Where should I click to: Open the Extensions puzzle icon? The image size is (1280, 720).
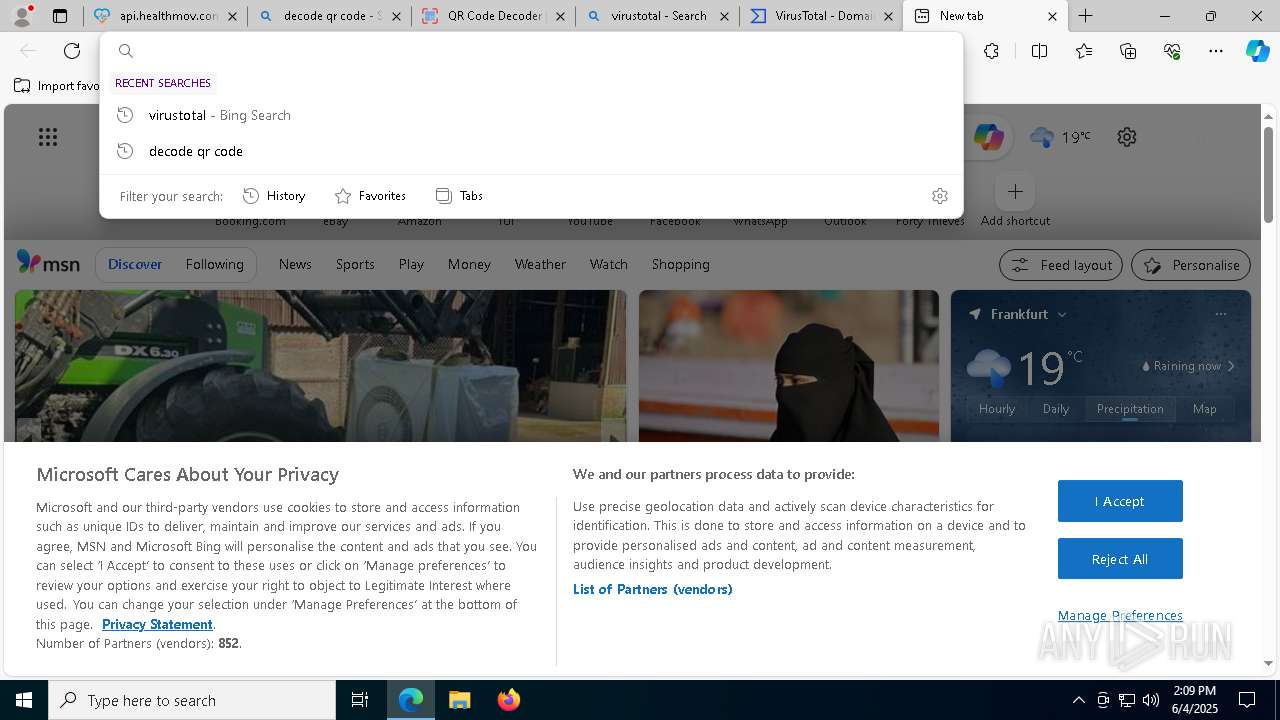coord(991,51)
